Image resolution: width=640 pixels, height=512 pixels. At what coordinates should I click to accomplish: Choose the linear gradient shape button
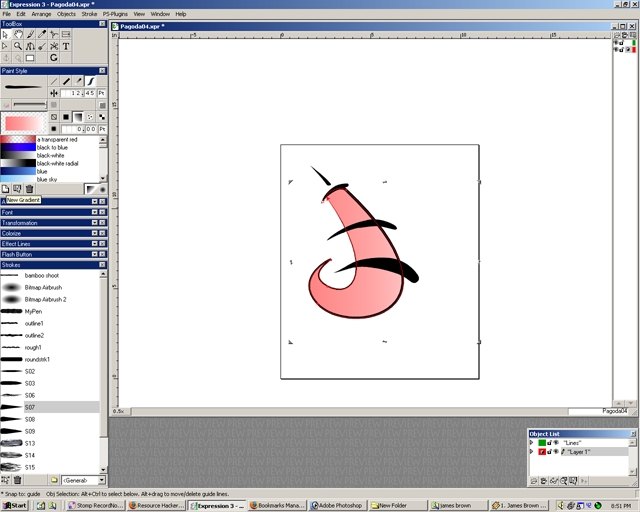point(90,189)
